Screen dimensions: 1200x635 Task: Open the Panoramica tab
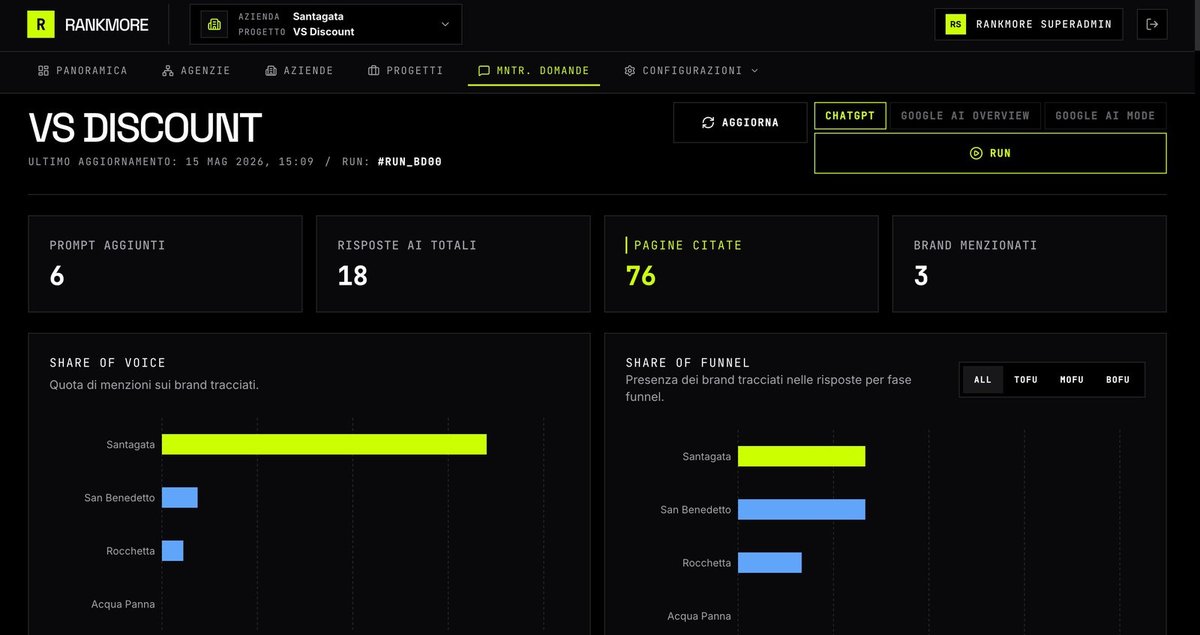pos(82,71)
